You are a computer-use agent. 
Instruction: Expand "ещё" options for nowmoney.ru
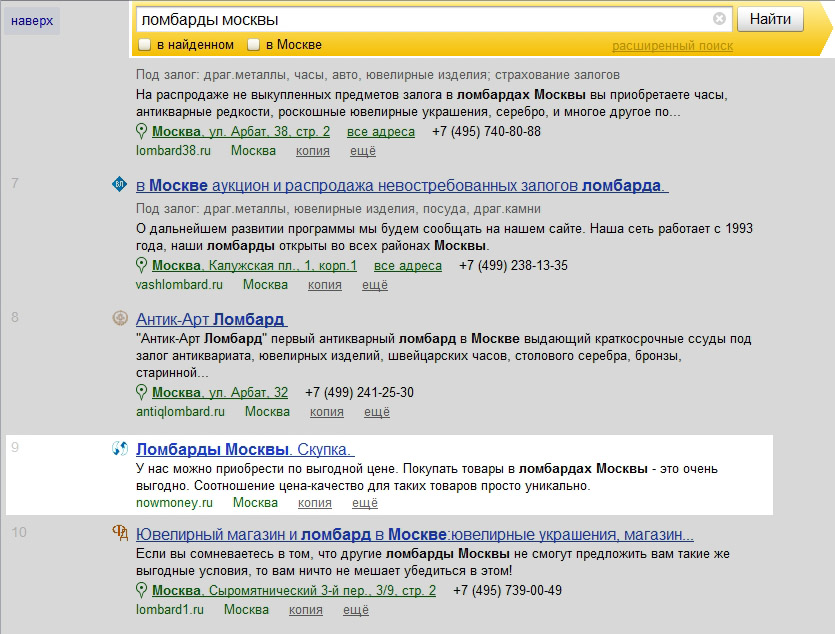pos(365,504)
